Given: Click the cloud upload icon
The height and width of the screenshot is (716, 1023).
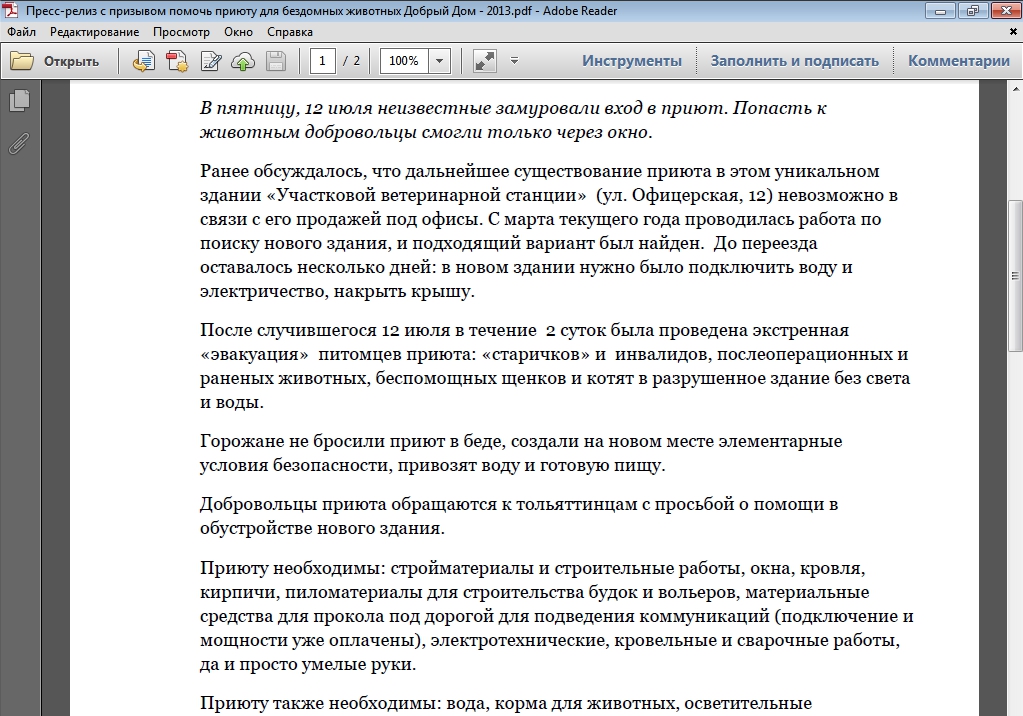Looking at the screenshot, I should tap(243, 61).
